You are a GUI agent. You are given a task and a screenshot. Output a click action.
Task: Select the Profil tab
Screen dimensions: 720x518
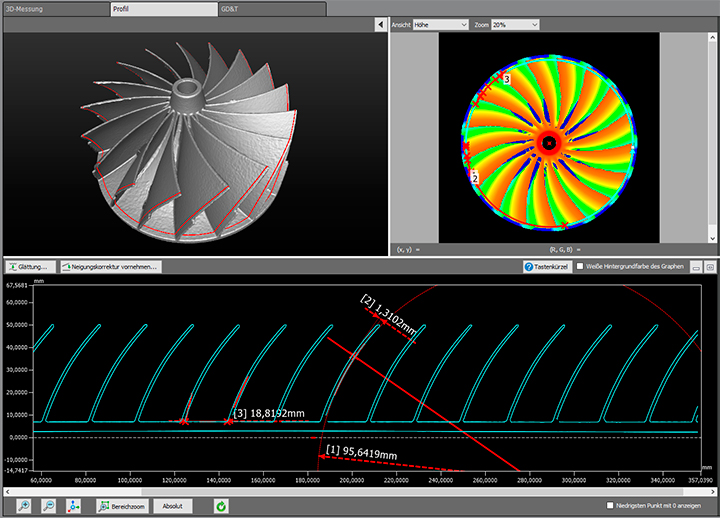163,7
